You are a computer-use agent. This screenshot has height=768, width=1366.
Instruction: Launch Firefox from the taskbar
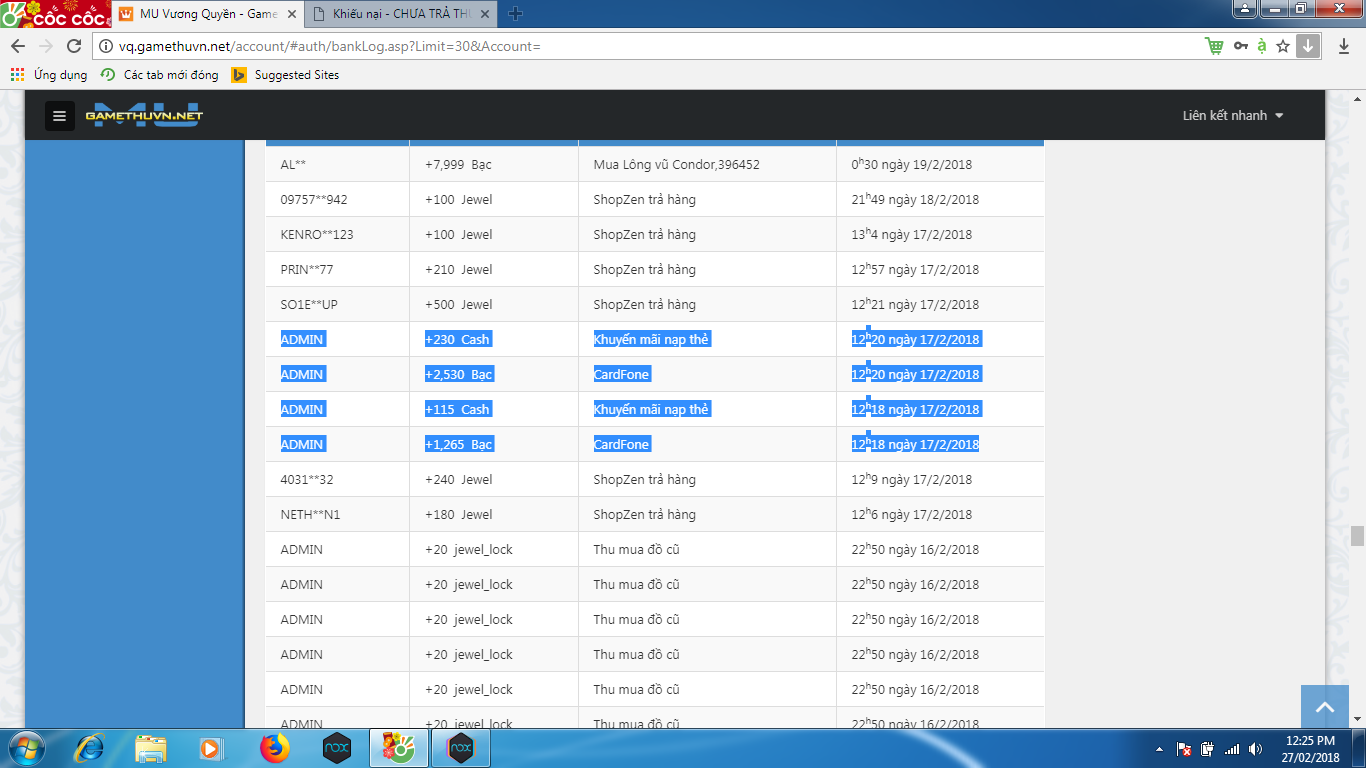click(273, 747)
